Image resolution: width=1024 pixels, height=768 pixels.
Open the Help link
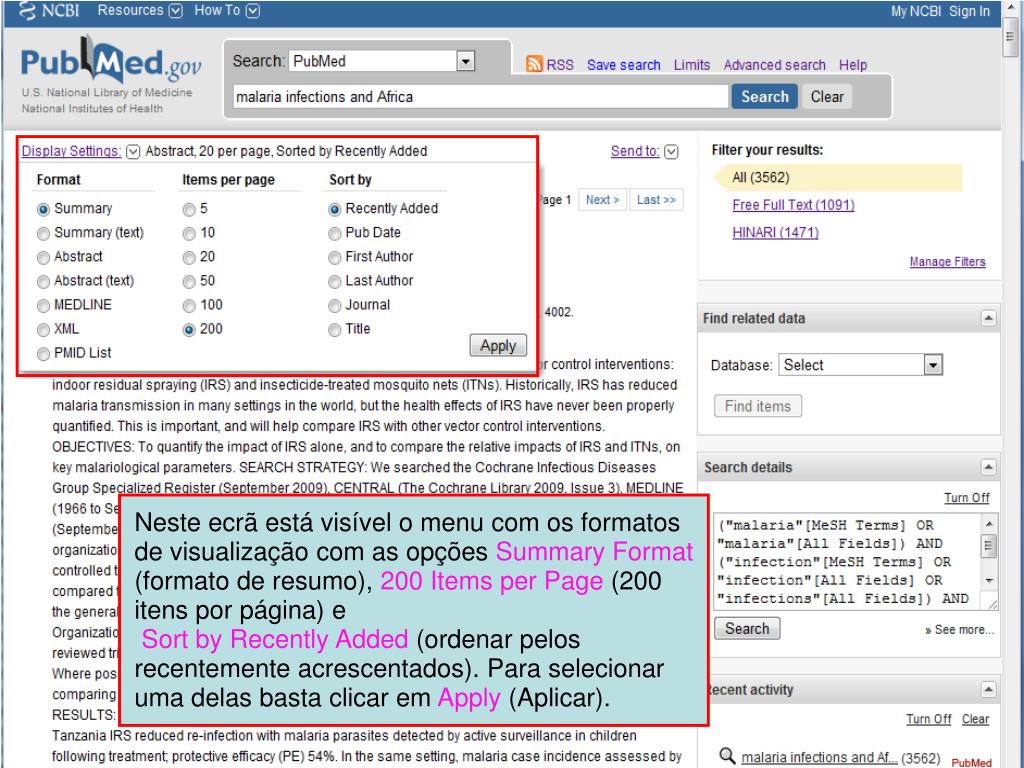(852, 65)
